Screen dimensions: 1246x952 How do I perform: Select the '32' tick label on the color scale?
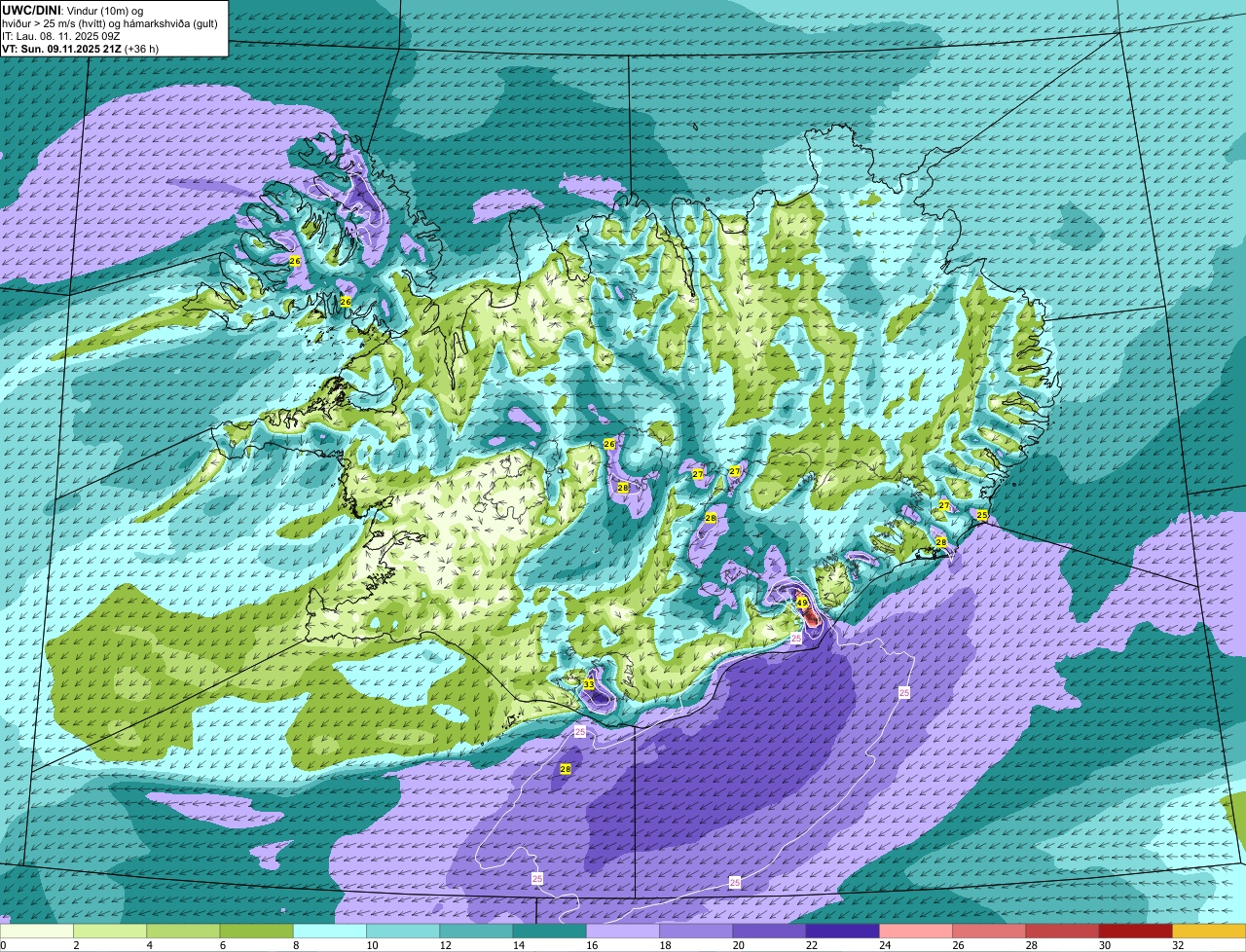1178,945
